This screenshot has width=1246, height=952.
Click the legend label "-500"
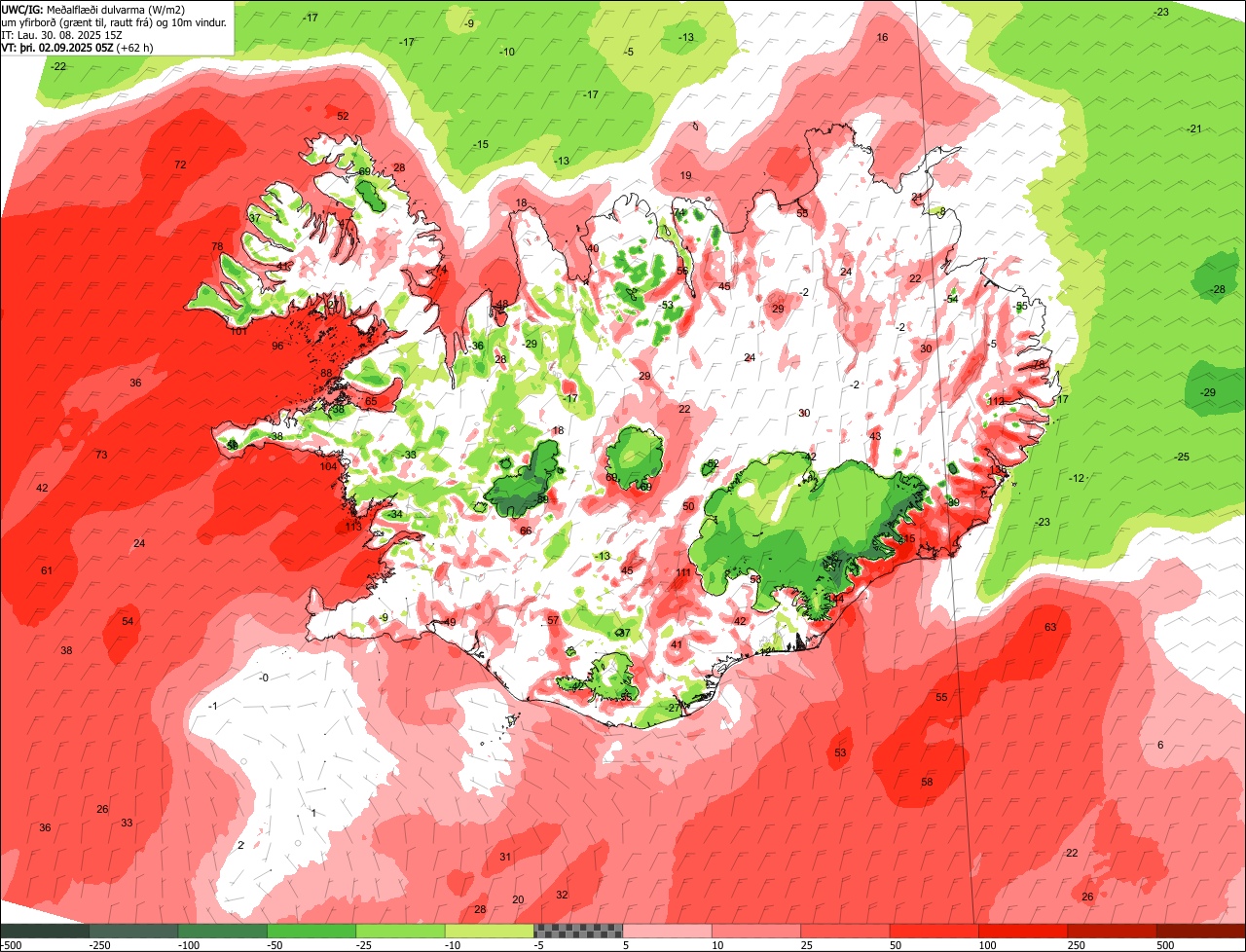[x=11, y=945]
